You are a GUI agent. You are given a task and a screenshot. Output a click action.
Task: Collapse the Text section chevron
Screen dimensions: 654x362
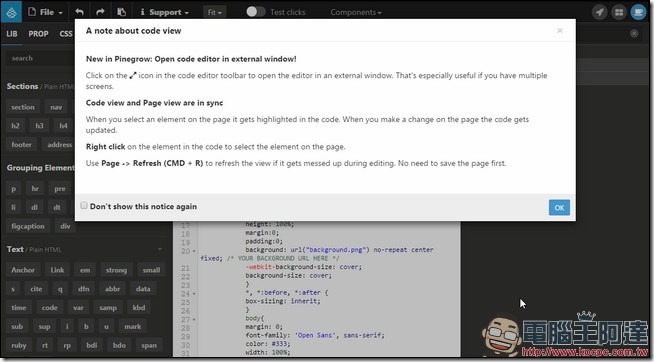[x=160, y=249]
